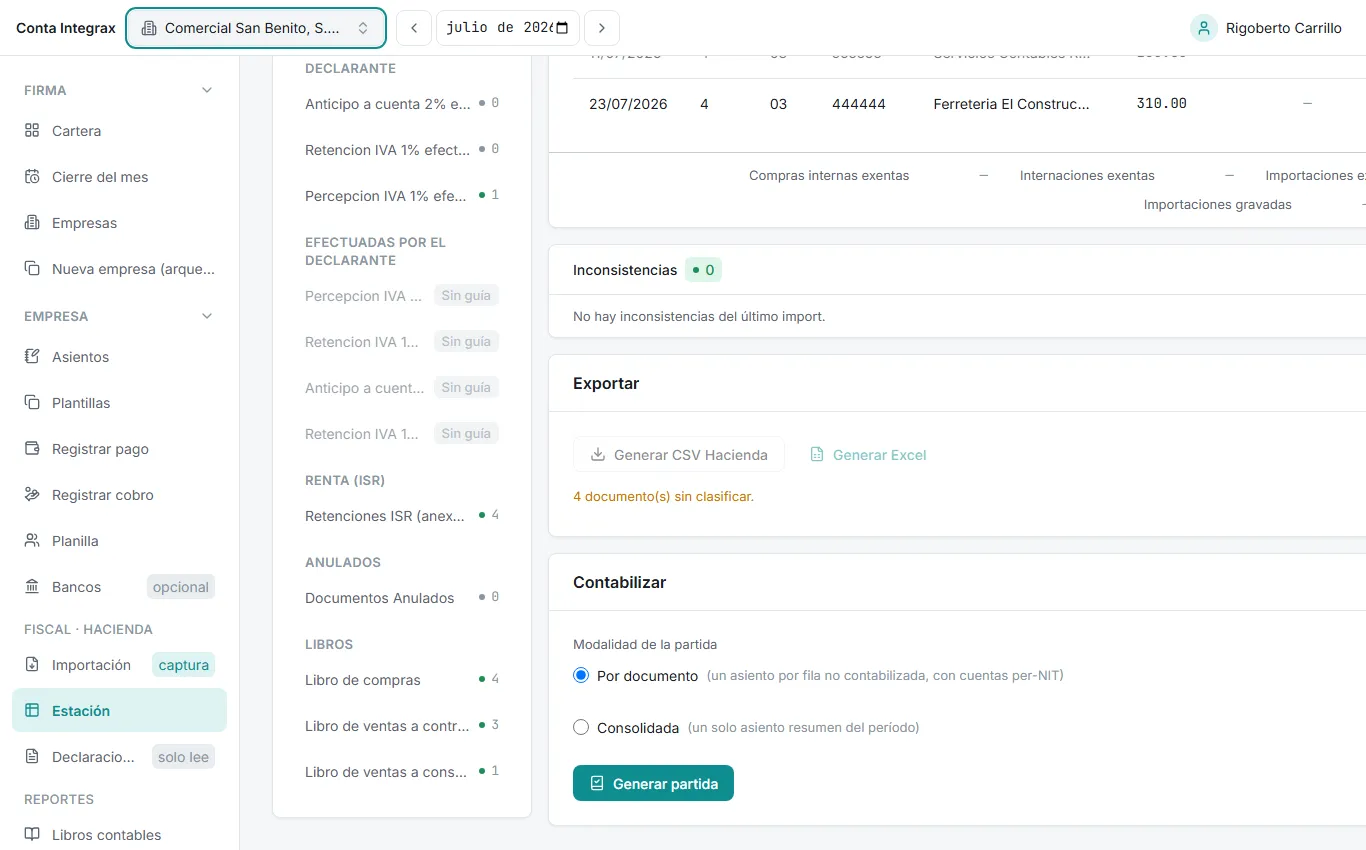1366x850 pixels.
Task: Select Libro de compras in the list
Action: point(402,680)
